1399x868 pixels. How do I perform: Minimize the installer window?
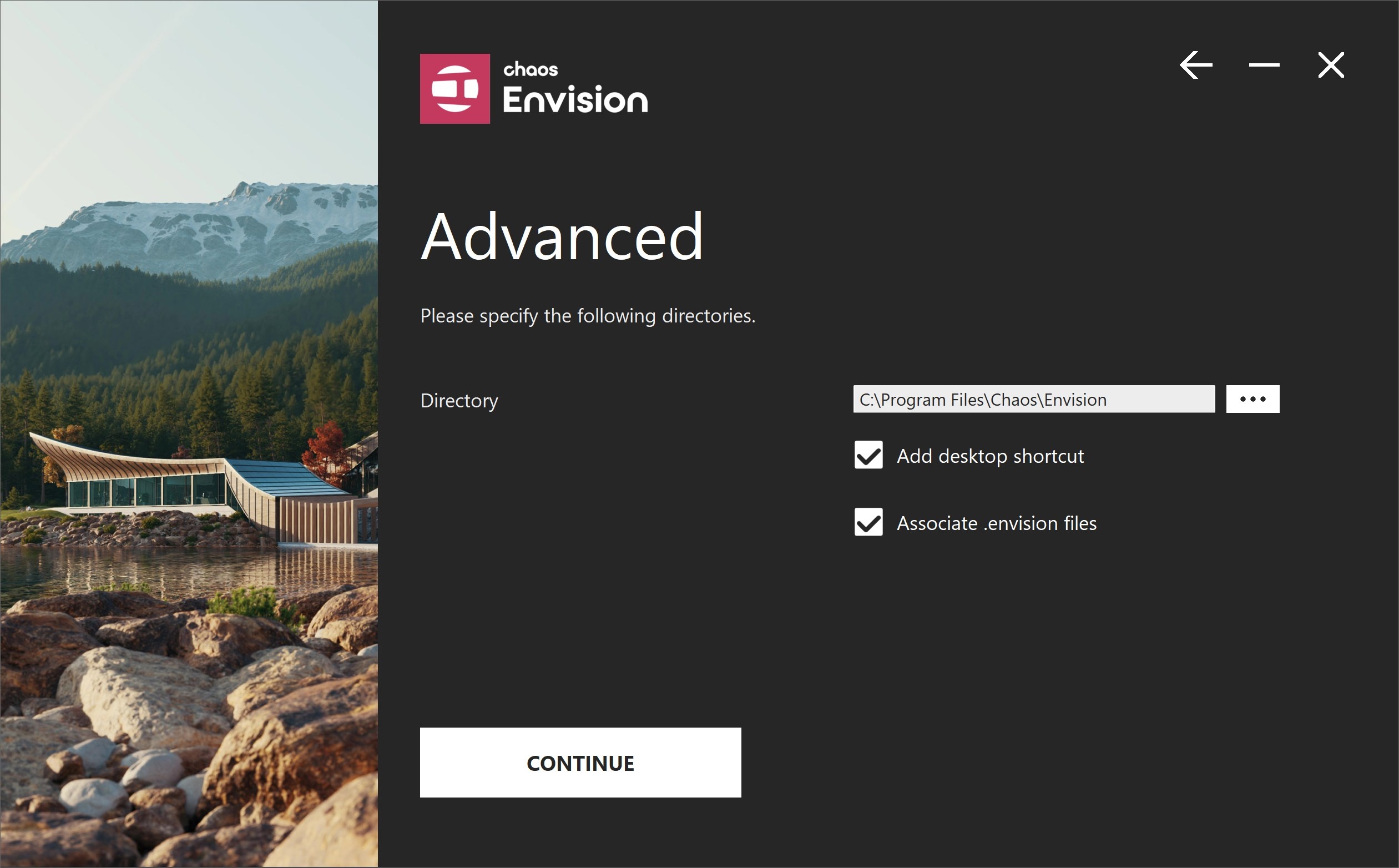tap(1264, 65)
